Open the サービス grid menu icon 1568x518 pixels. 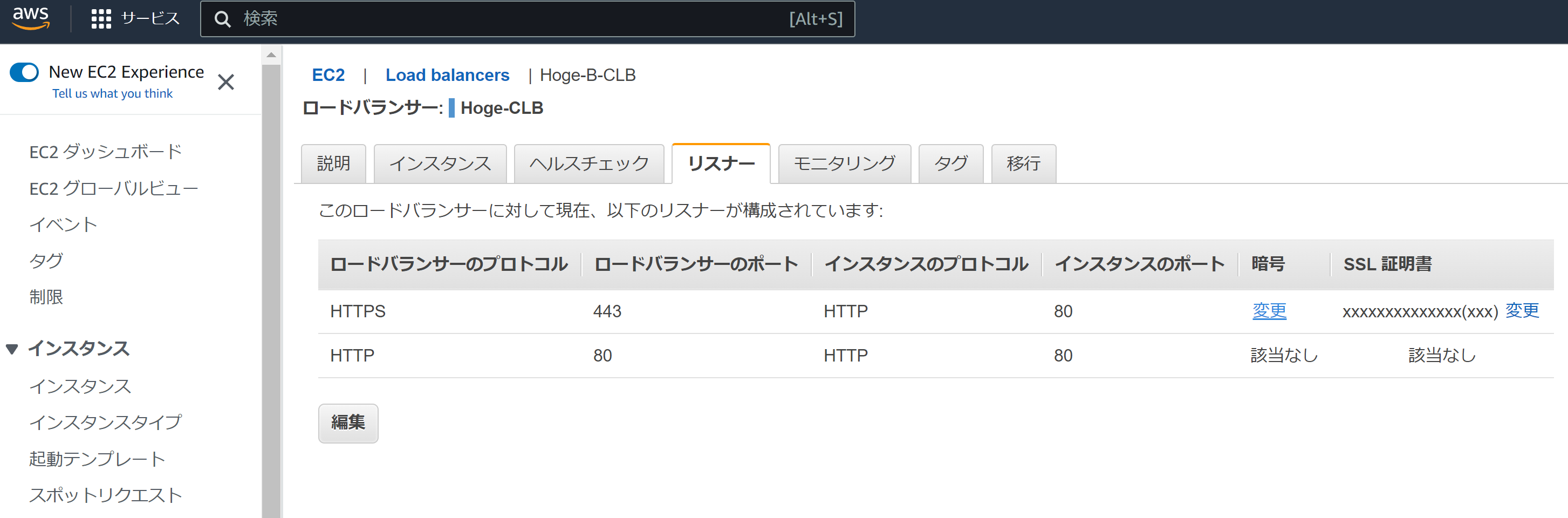point(101,19)
